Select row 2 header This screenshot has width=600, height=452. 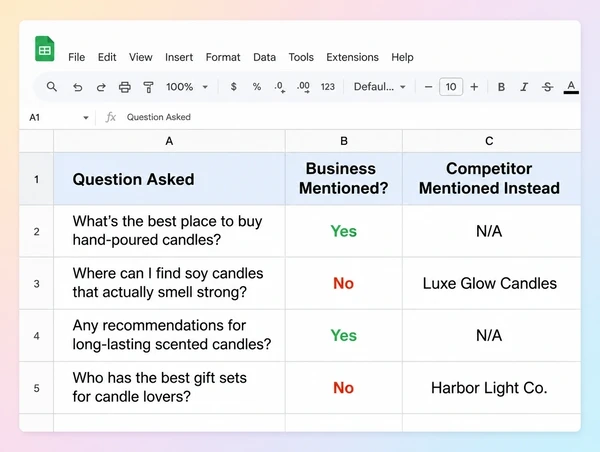point(36,231)
